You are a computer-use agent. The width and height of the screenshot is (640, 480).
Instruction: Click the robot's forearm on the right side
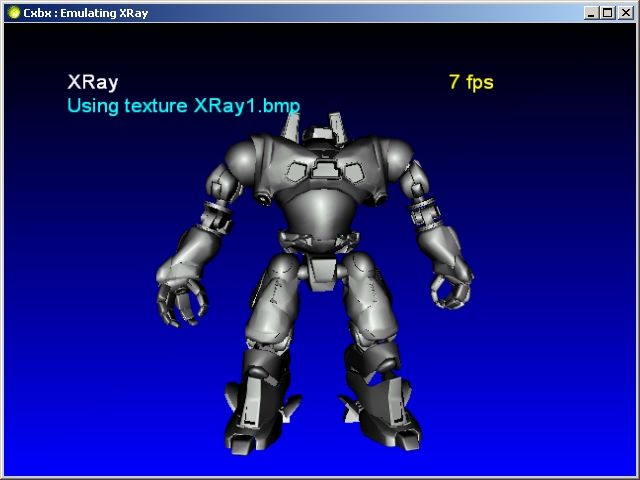click(x=440, y=240)
